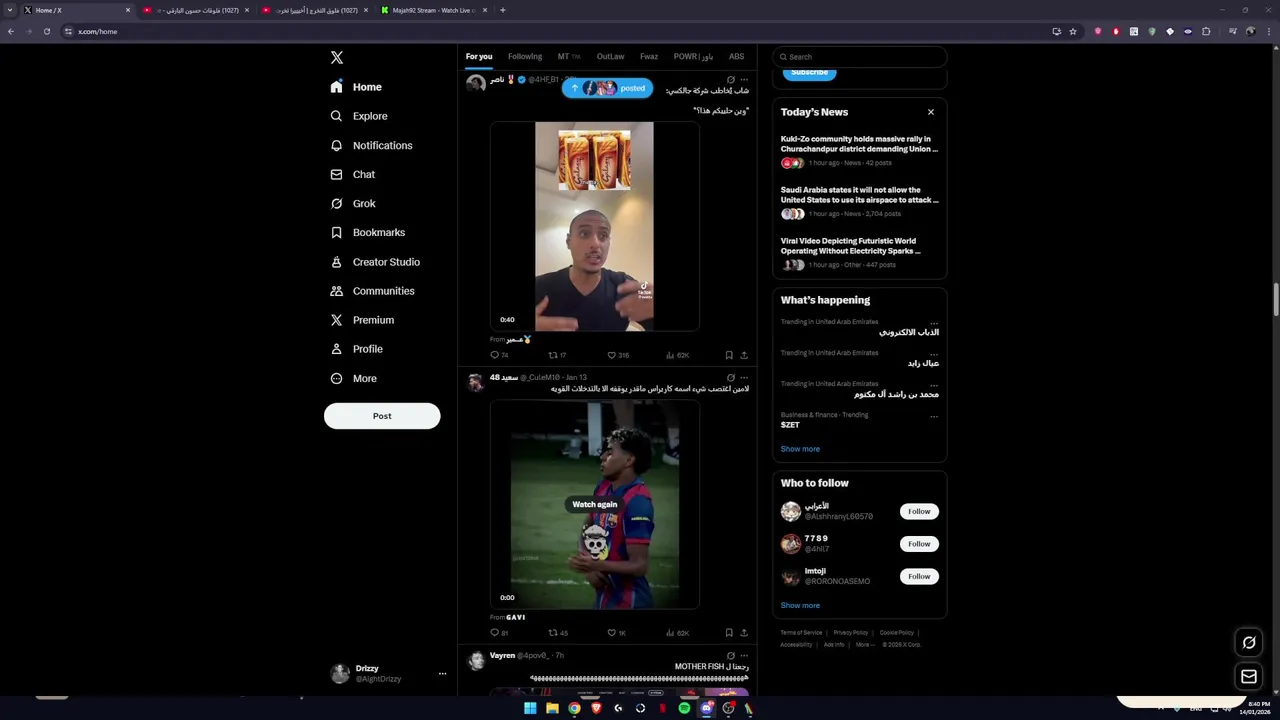Play the video with packaged snacks on top
This screenshot has height=720, width=1280.
coord(594,227)
